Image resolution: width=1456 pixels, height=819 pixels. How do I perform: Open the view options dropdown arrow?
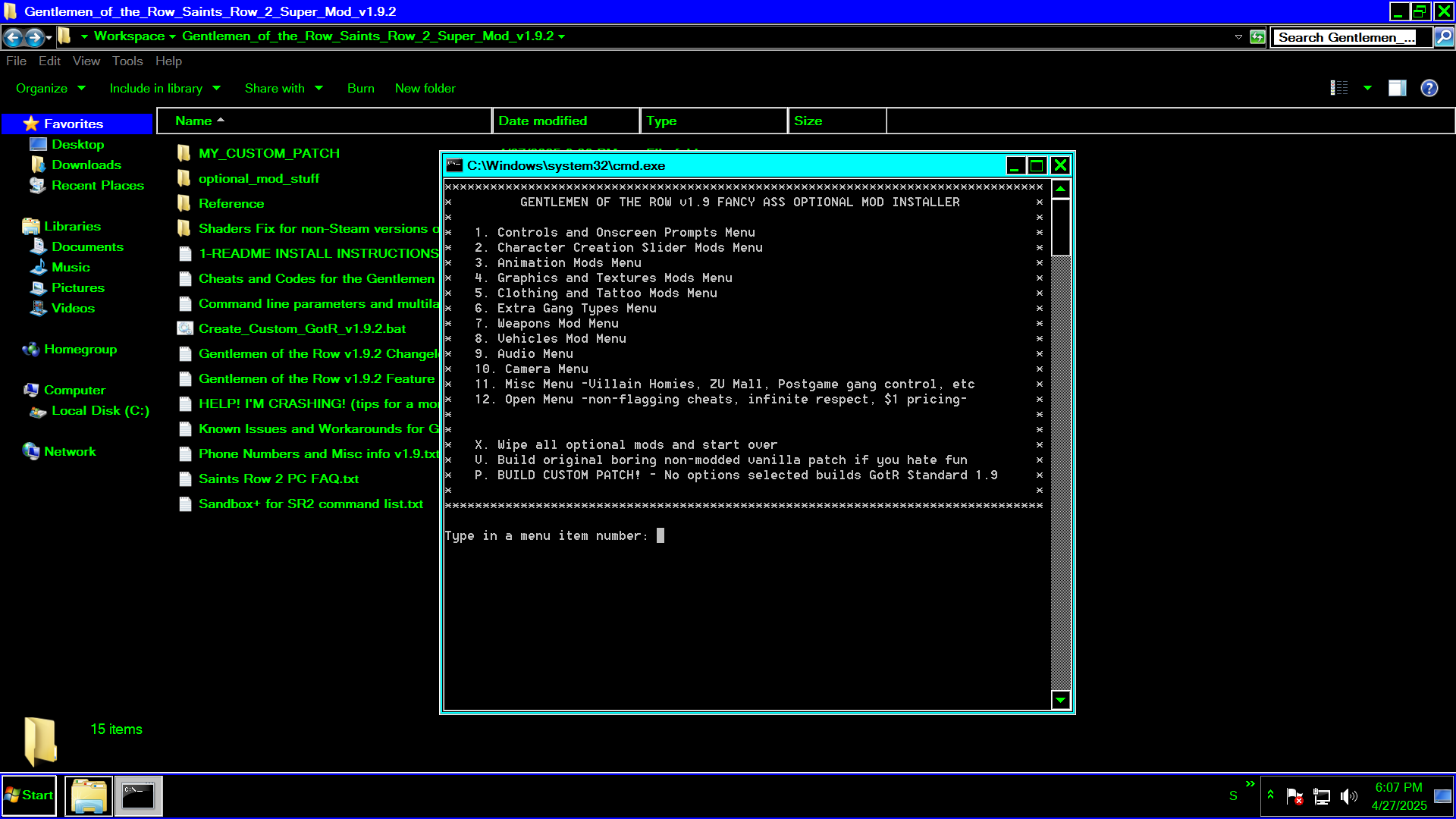click(x=1367, y=88)
